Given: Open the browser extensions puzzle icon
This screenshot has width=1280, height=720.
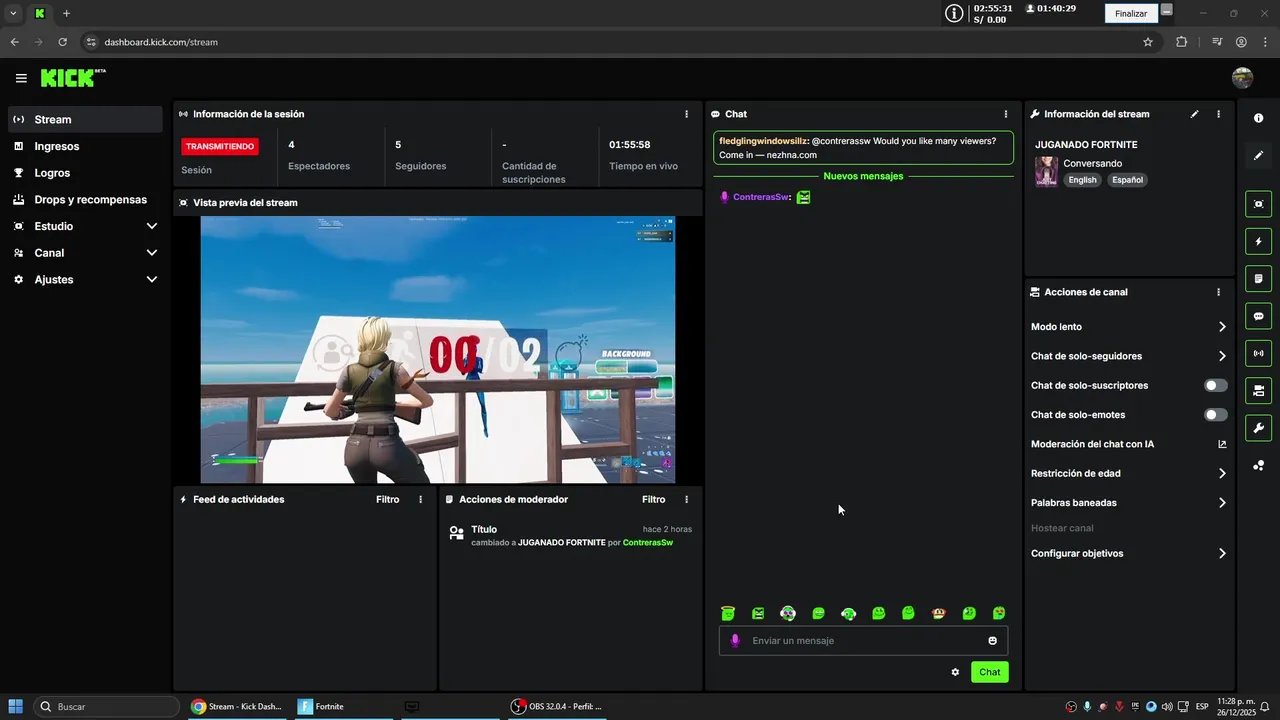Looking at the screenshot, I should (1182, 42).
